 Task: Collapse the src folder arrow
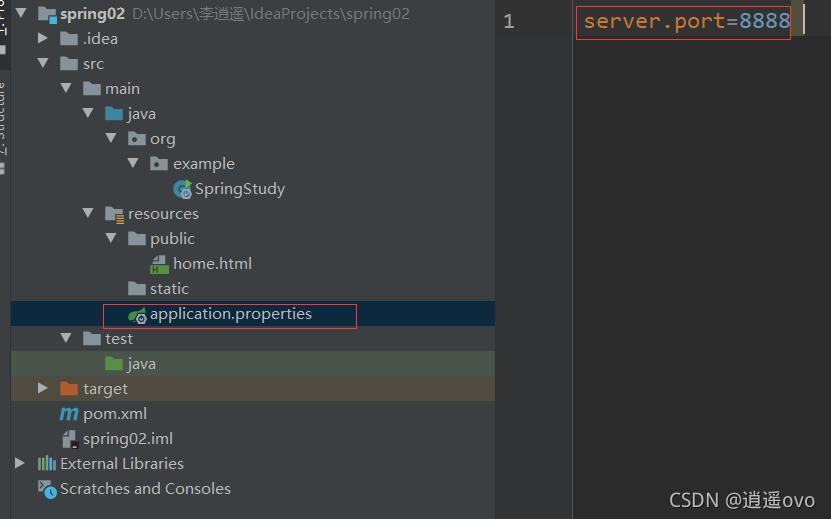tap(43, 63)
